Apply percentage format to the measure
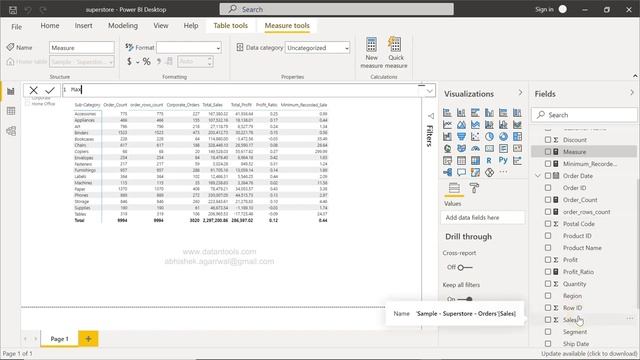640x360 pixels. point(147,62)
